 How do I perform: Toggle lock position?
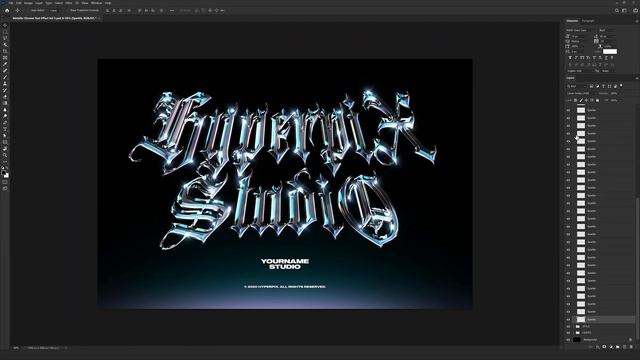[587, 100]
